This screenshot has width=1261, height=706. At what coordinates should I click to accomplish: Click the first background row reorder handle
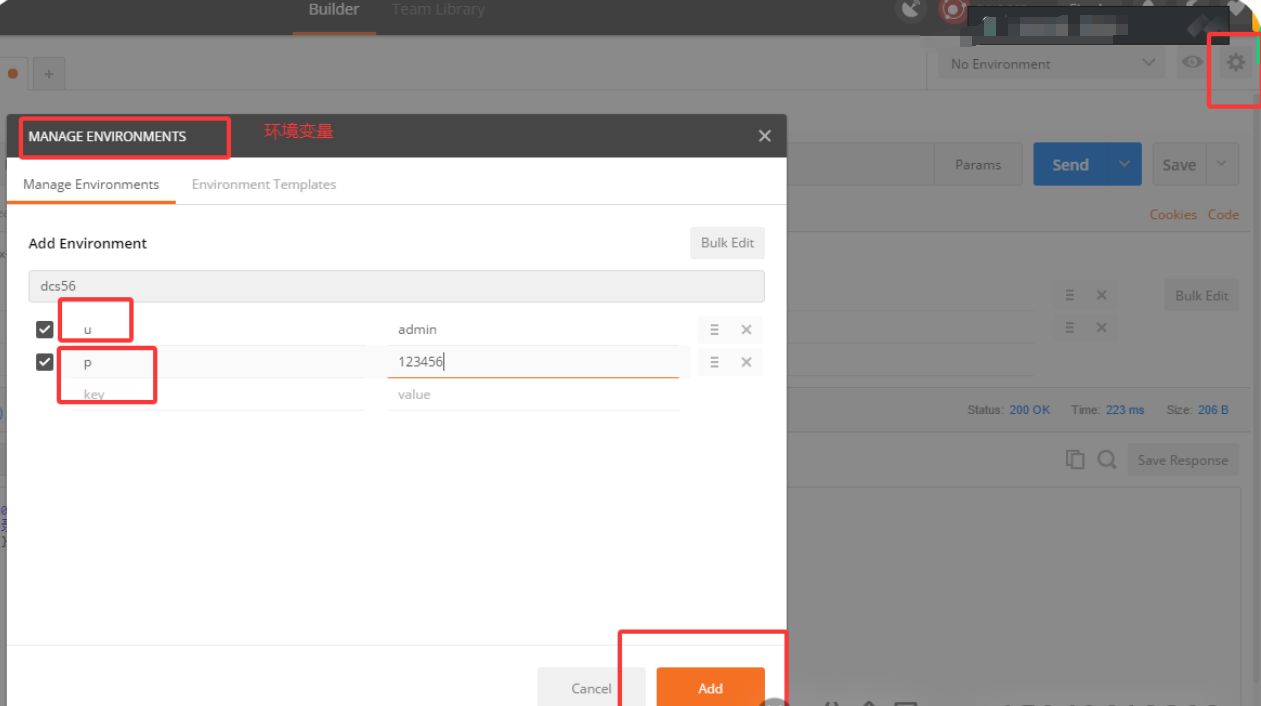coord(1070,296)
